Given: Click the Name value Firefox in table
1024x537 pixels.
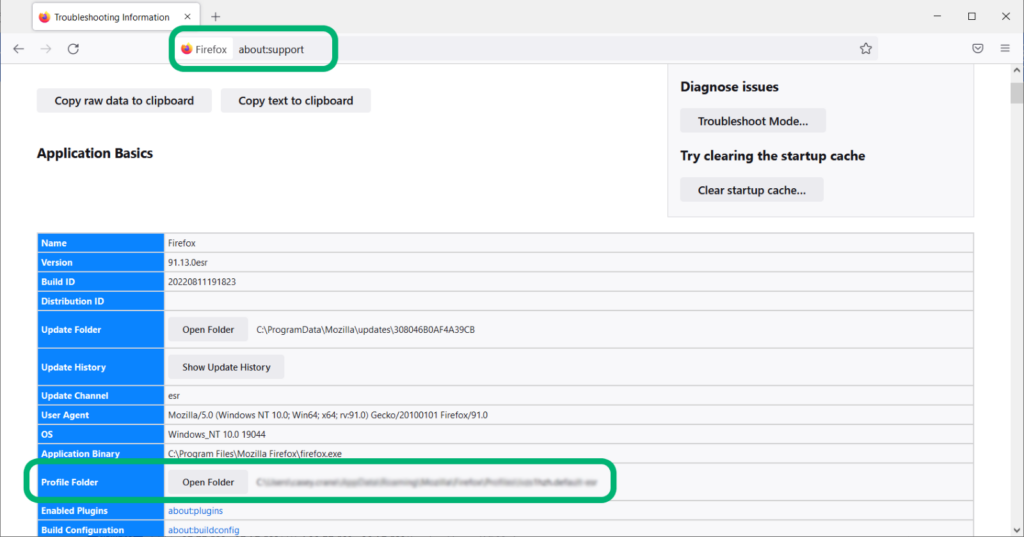Looking at the screenshot, I should click(x=182, y=243).
